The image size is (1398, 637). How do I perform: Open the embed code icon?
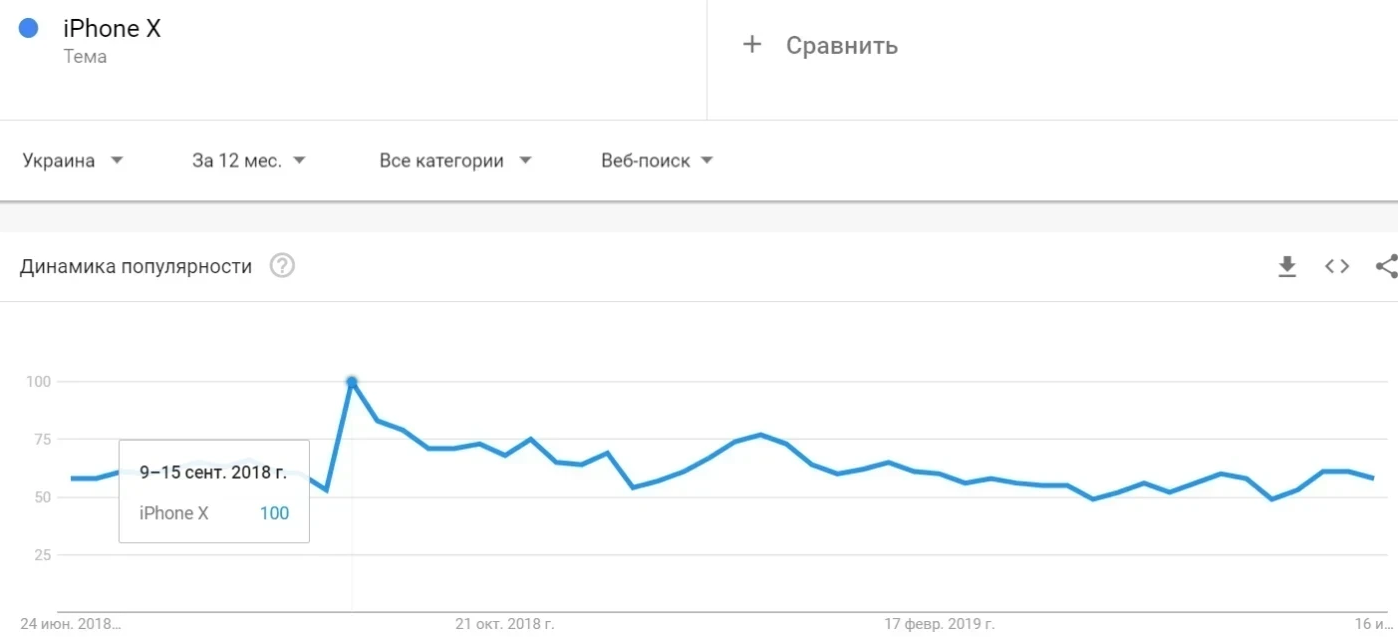click(x=1337, y=266)
